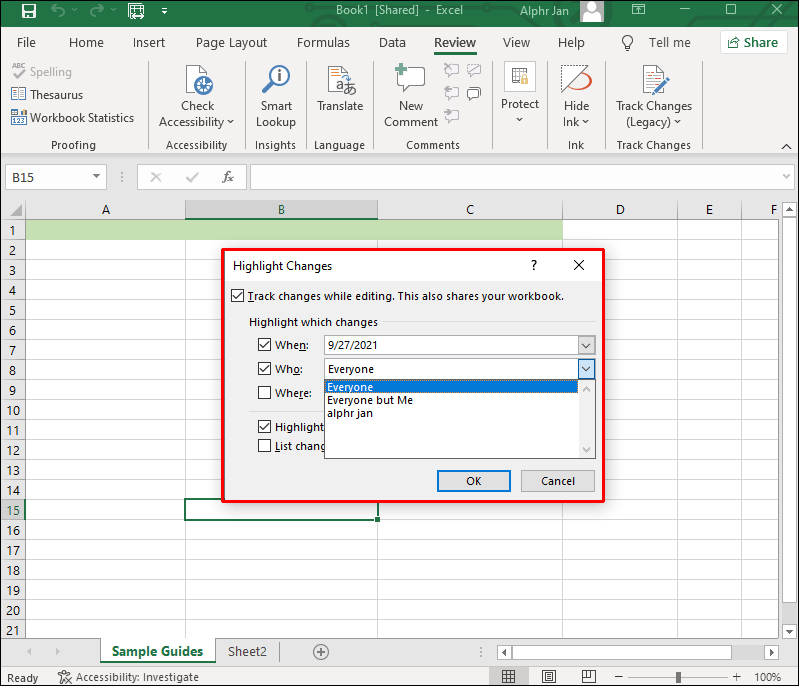Open the Thesaurus tool
Image resolution: width=799 pixels, height=686 pixels.
tap(47, 95)
